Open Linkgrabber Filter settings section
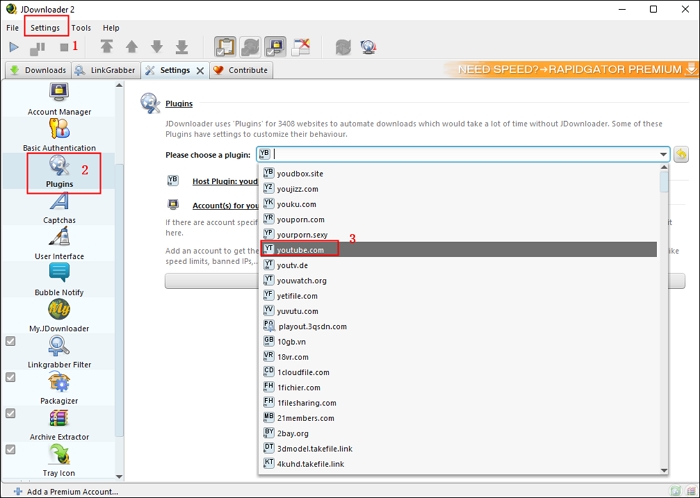 pyautogui.click(x=59, y=352)
